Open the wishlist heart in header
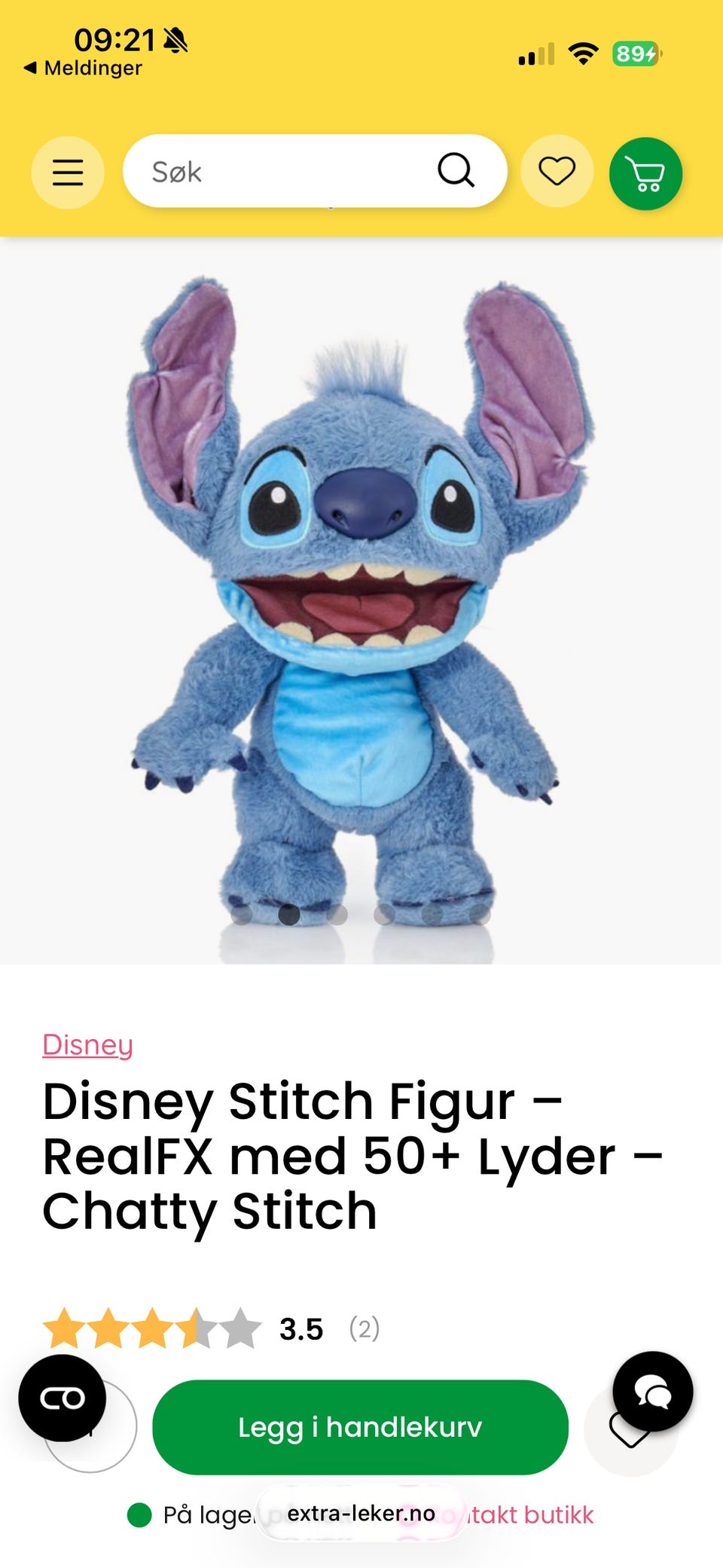The height and width of the screenshot is (1568, 723). pos(557,172)
